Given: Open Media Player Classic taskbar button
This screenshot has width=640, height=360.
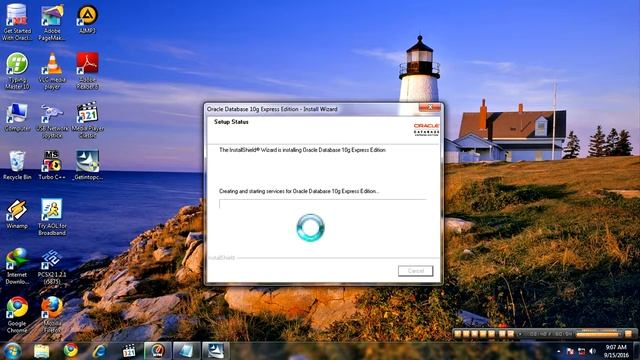Looking at the screenshot, I should coord(129,351).
